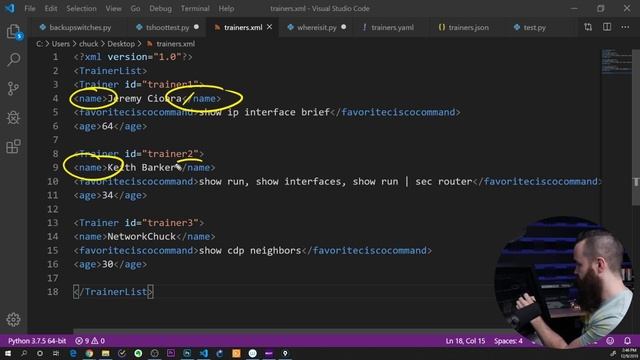Open the Explorer view in activity bar
This screenshot has height=360, width=640.
pyautogui.click(x=13, y=32)
